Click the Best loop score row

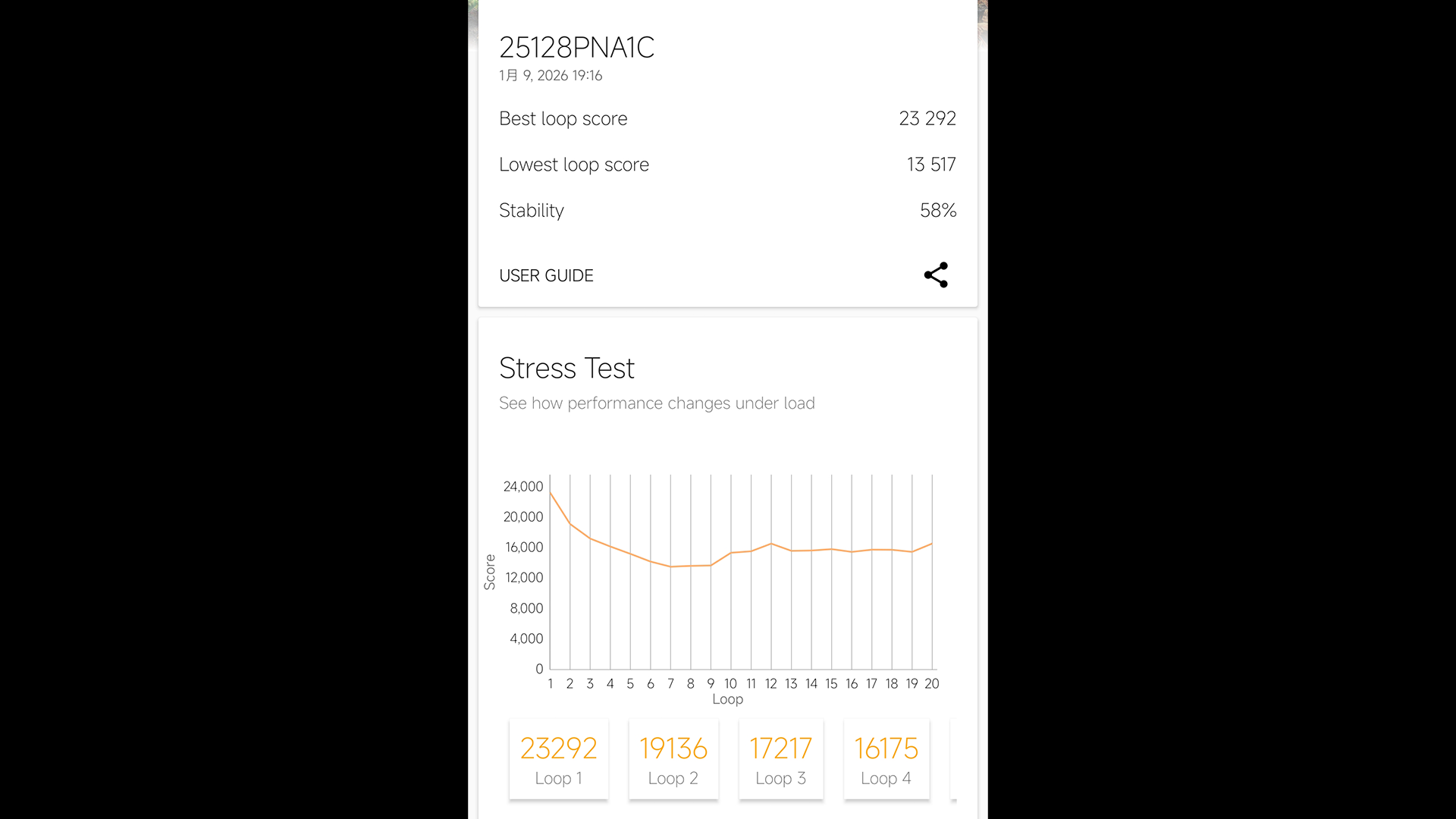[727, 119]
